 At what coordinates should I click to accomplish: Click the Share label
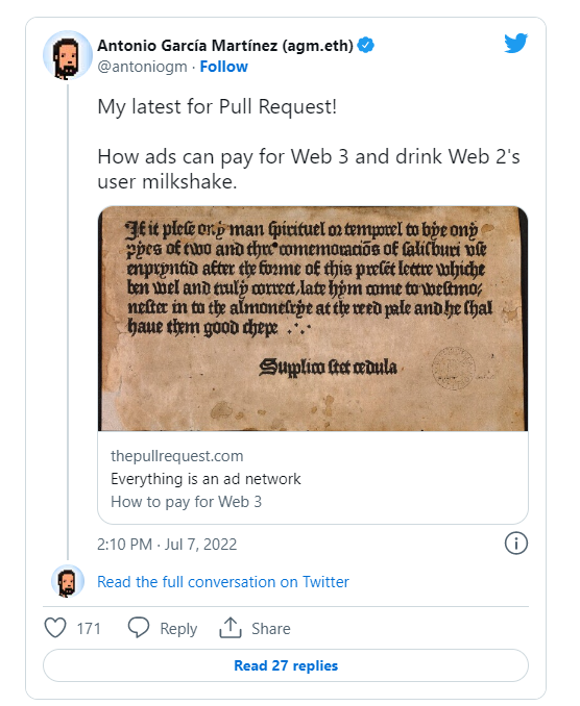pos(271,629)
